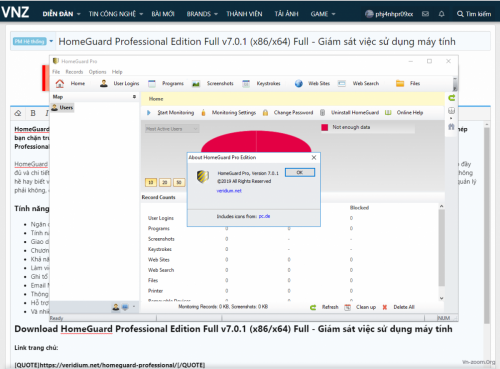Viewport: 500px width, 369px height.
Task: Go to BÀI MỚI on VNZ
Action: (x=163, y=14)
